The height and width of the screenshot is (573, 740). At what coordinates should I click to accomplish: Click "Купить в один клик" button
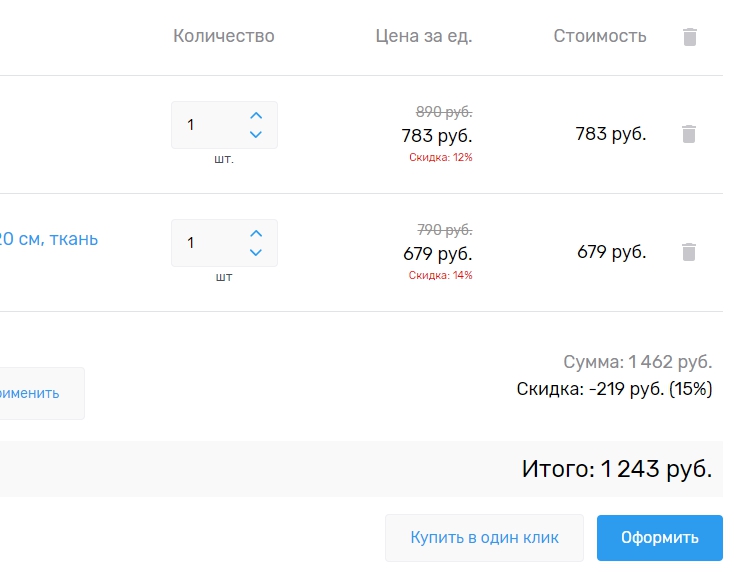click(x=484, y=538)
